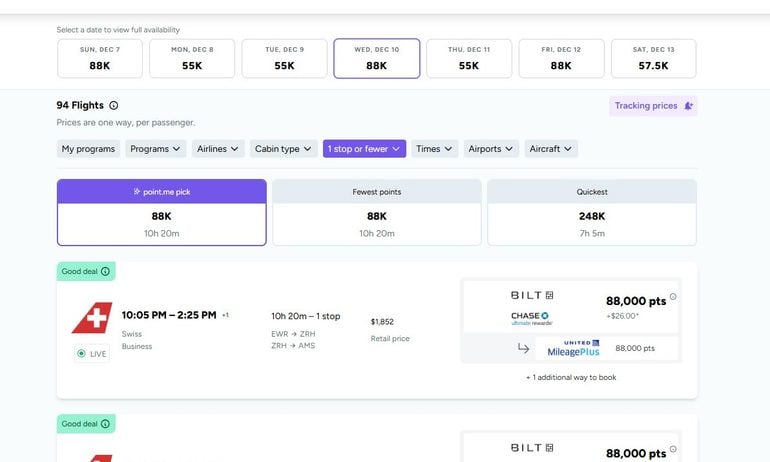Click Good deal info icon on first flight
Screen dimensions: 770x462
point(105,271)
